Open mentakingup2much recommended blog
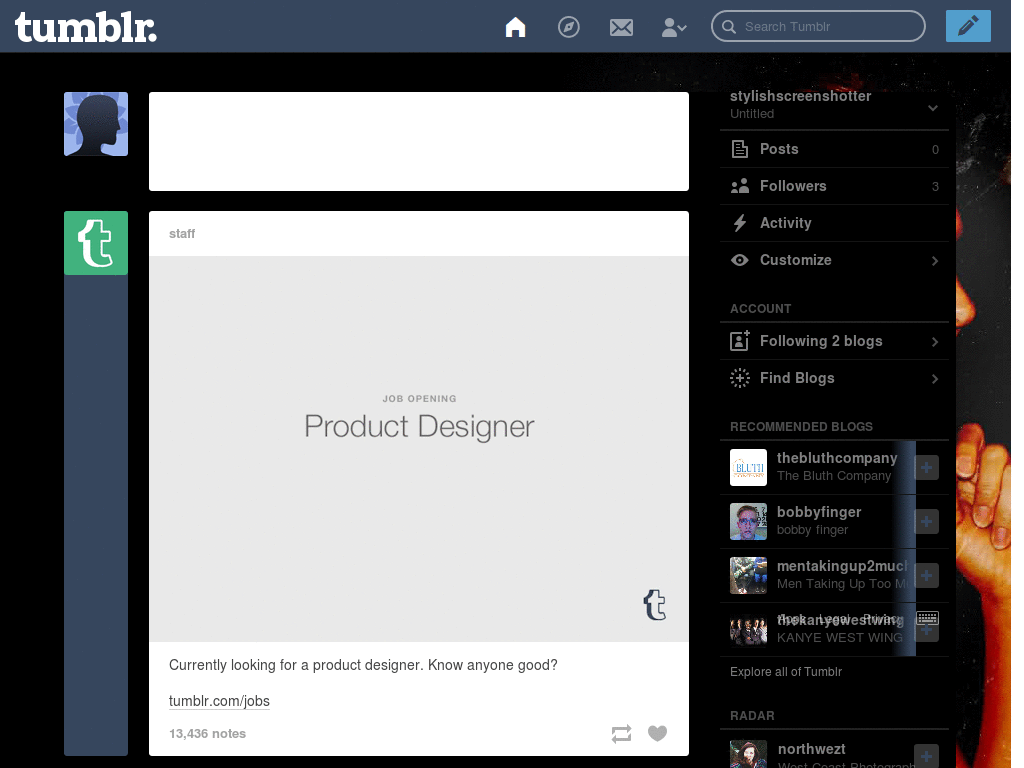This screenshot has width=1024, height=768. point(842,566)
